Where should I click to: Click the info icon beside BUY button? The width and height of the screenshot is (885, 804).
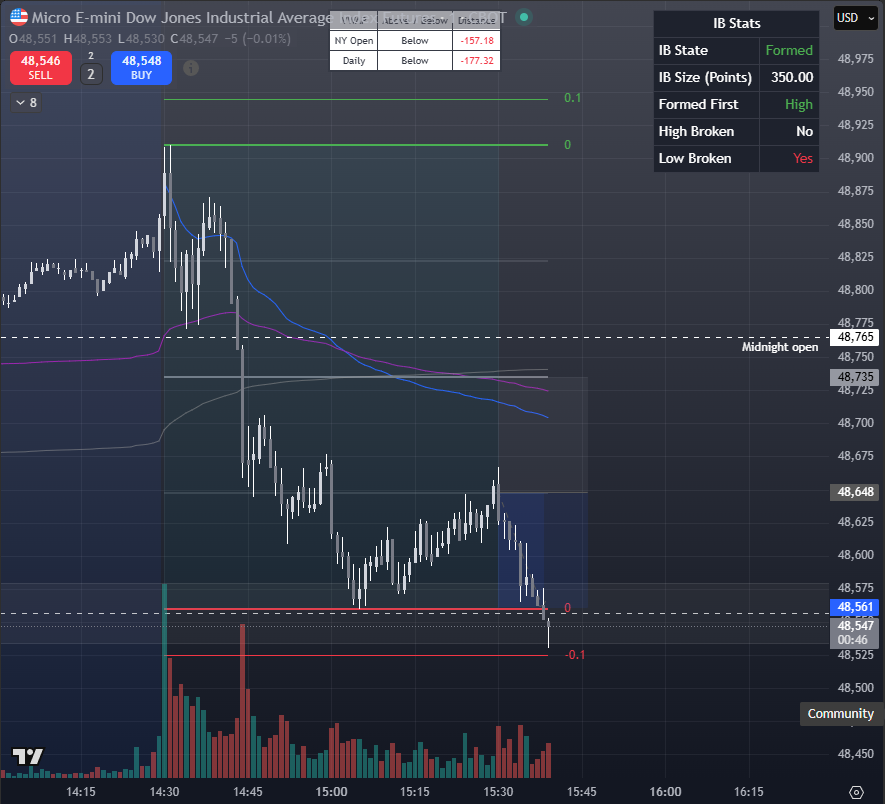[x=191, y=68]
